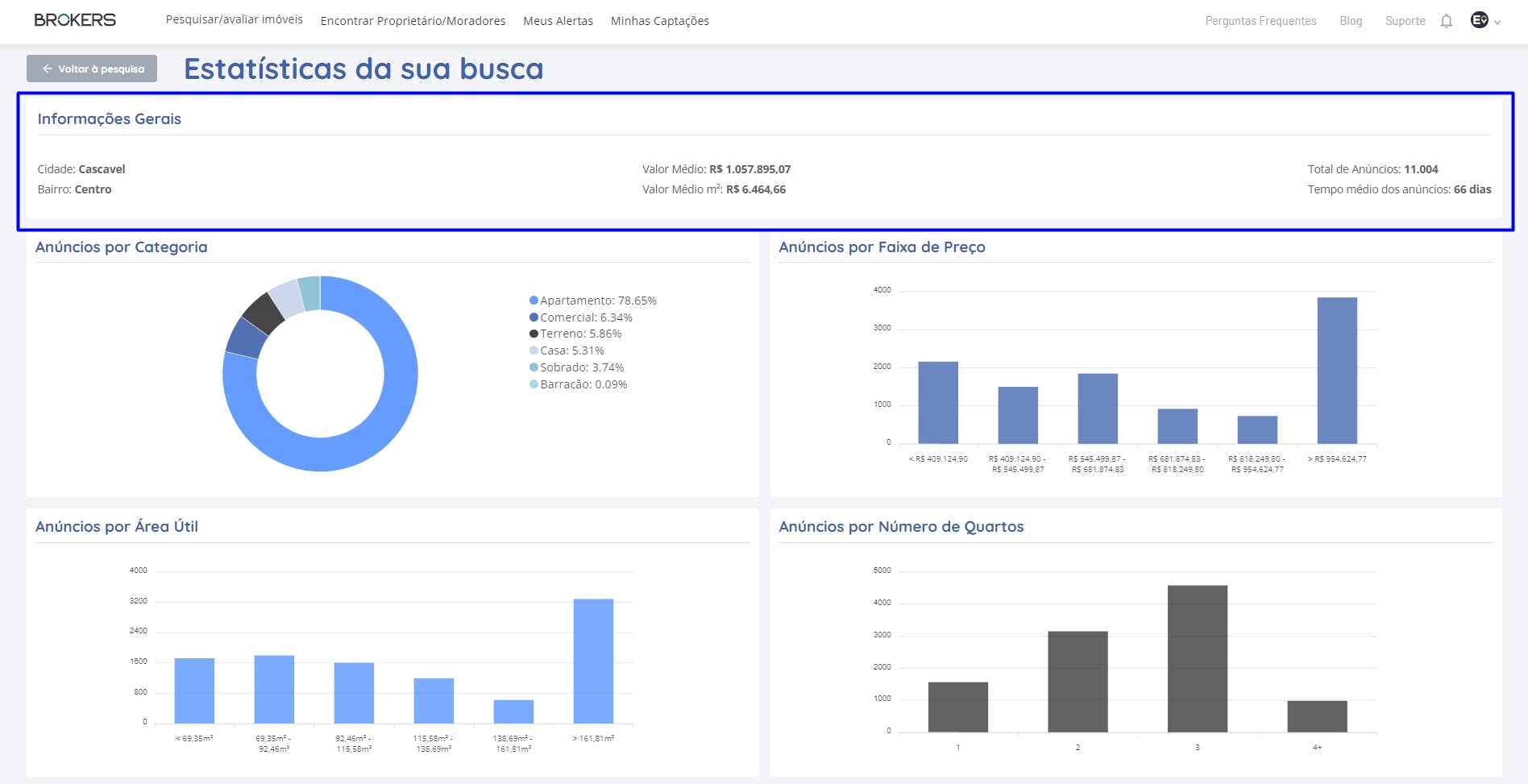Click the '< 69,35m²' area bar
The height and width of the screenshot is (784, 1528).
pos(194,691)
